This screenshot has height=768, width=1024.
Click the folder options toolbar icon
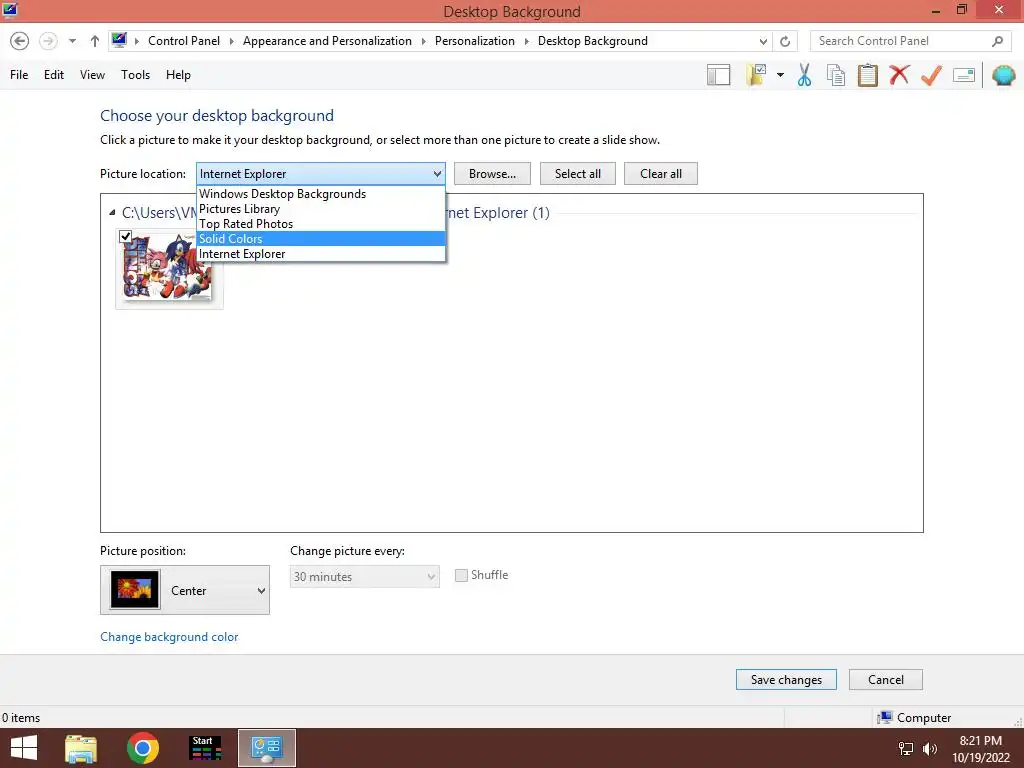[x=756, y=75]
